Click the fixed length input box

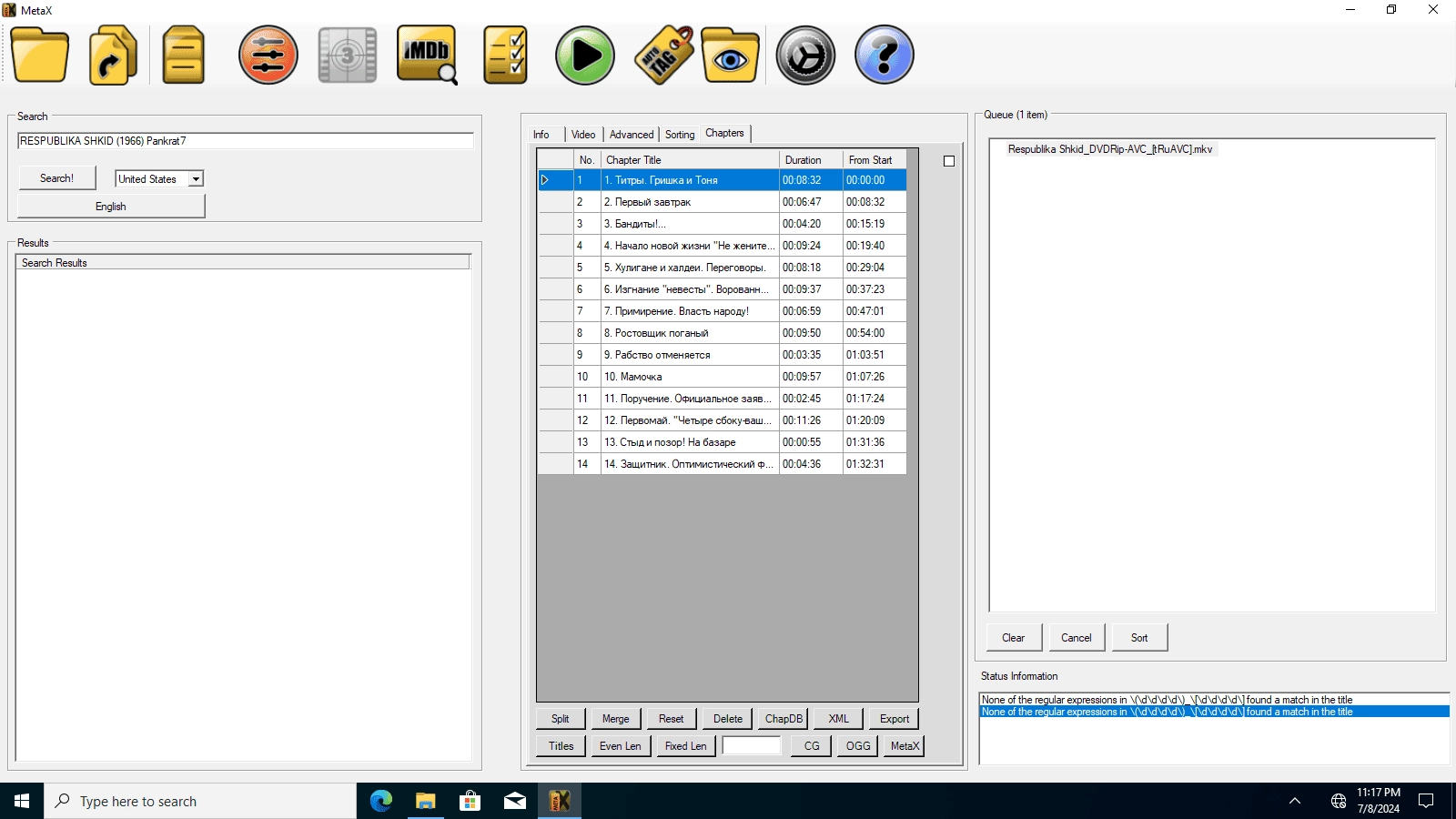coord(752,746)
